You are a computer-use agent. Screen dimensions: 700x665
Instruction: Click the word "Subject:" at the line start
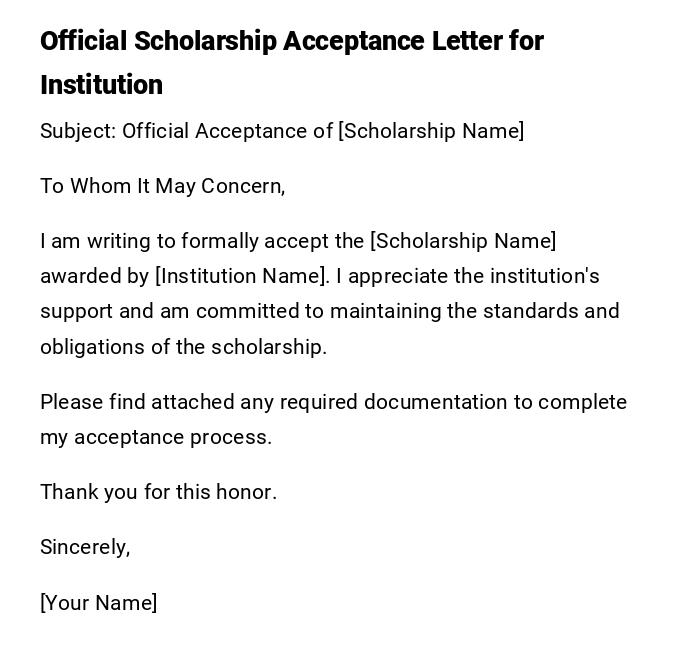point(78,131)
